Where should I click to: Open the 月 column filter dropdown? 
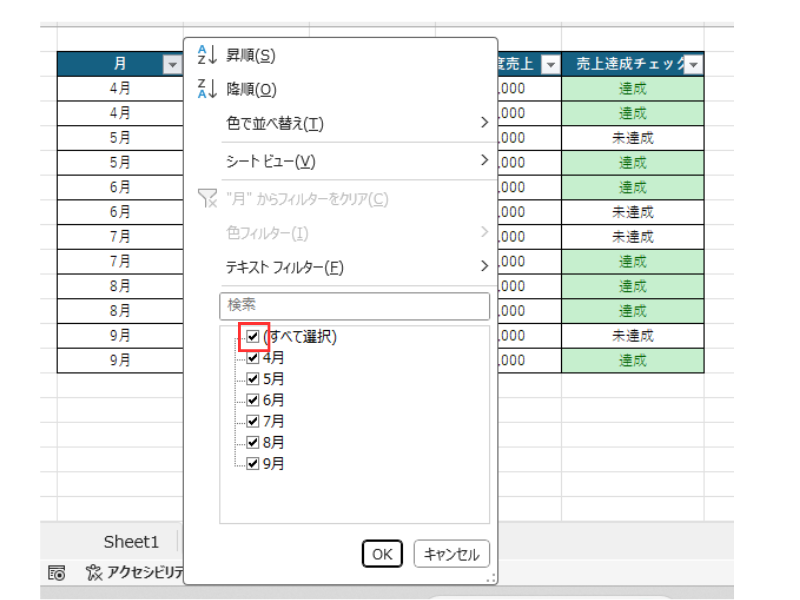pos(171,65)
